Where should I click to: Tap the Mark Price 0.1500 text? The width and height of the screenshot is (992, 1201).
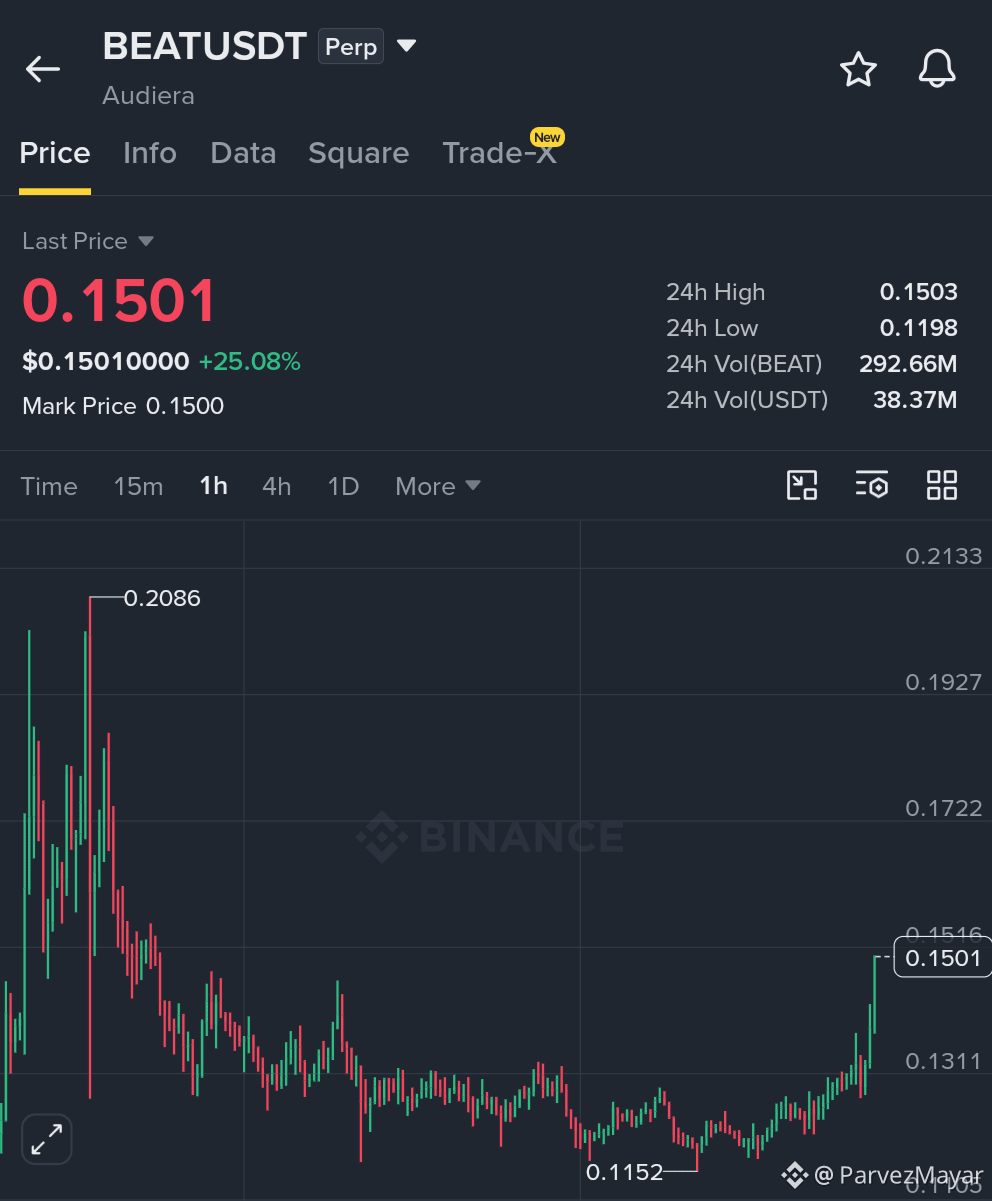[x=123, y=405]
